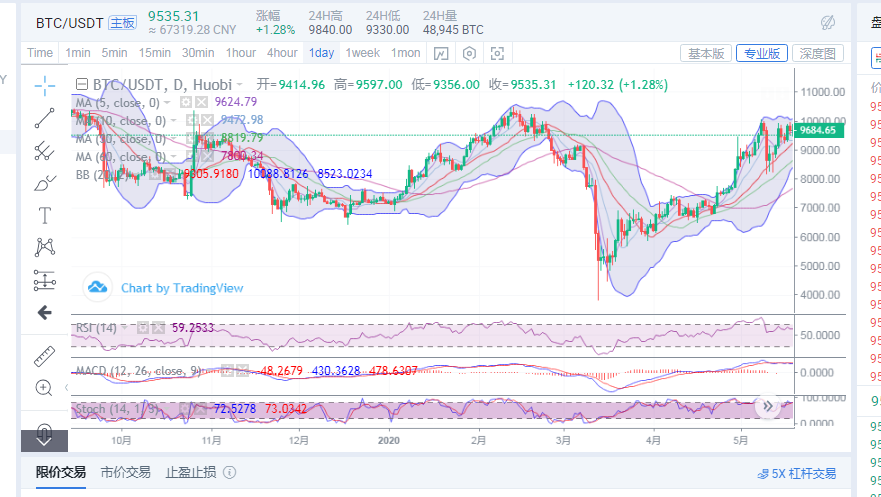881x497 pixels.
Task: Select the crosshair cursor tool
Action: click(44, 86)
